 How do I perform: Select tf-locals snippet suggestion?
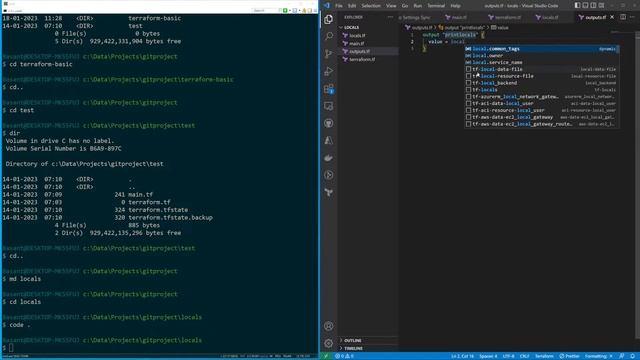541,90
